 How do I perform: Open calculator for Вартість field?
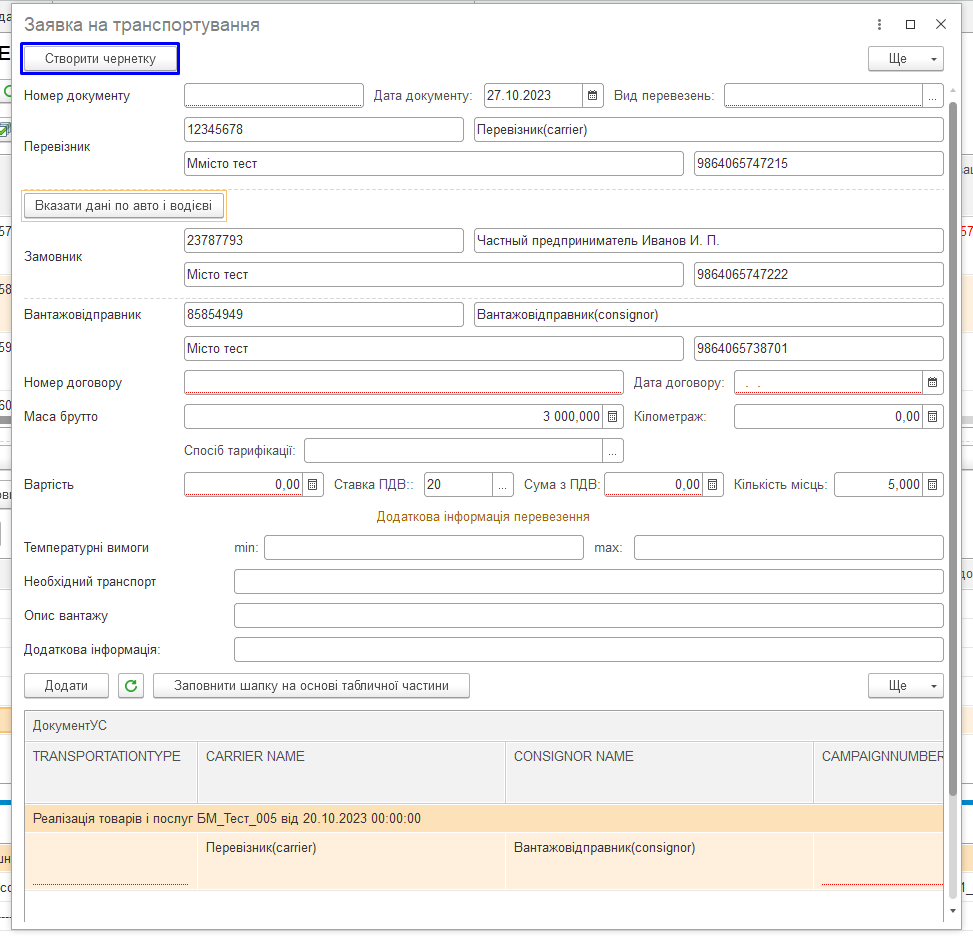tap(313, 485)
